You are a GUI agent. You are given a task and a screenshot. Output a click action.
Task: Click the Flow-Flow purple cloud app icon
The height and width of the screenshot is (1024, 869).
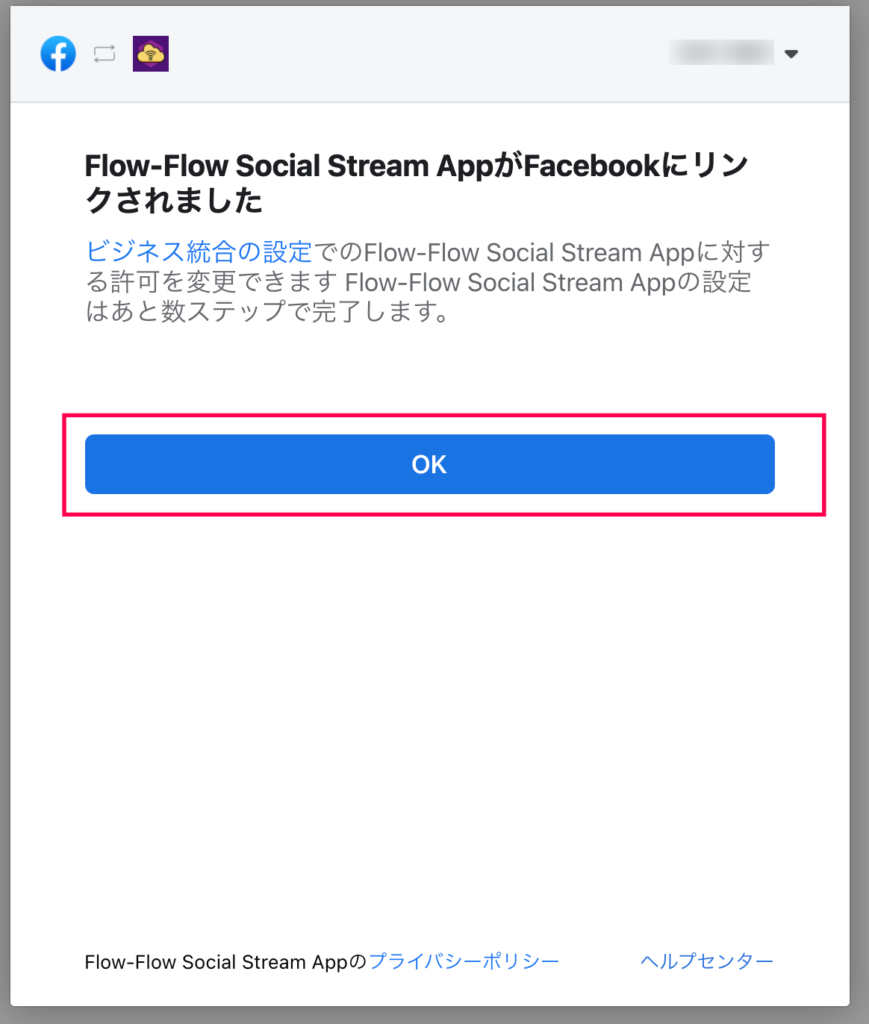pyautogui.click(x=151, y=54)
